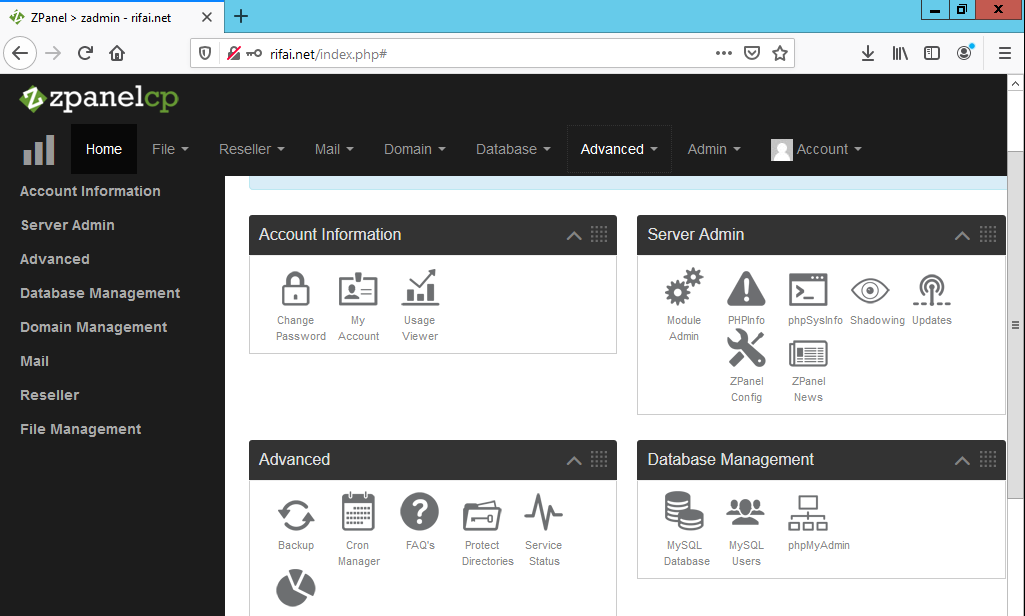Screen dimensions: 1025x616
Task: Open the Backup module icon
Action: (295, 515)
